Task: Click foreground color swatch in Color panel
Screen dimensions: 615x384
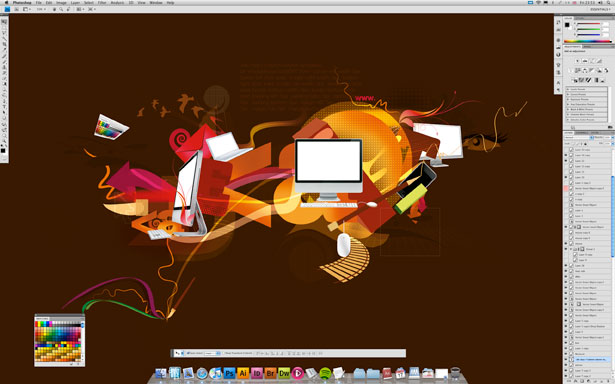Action: 567,25
